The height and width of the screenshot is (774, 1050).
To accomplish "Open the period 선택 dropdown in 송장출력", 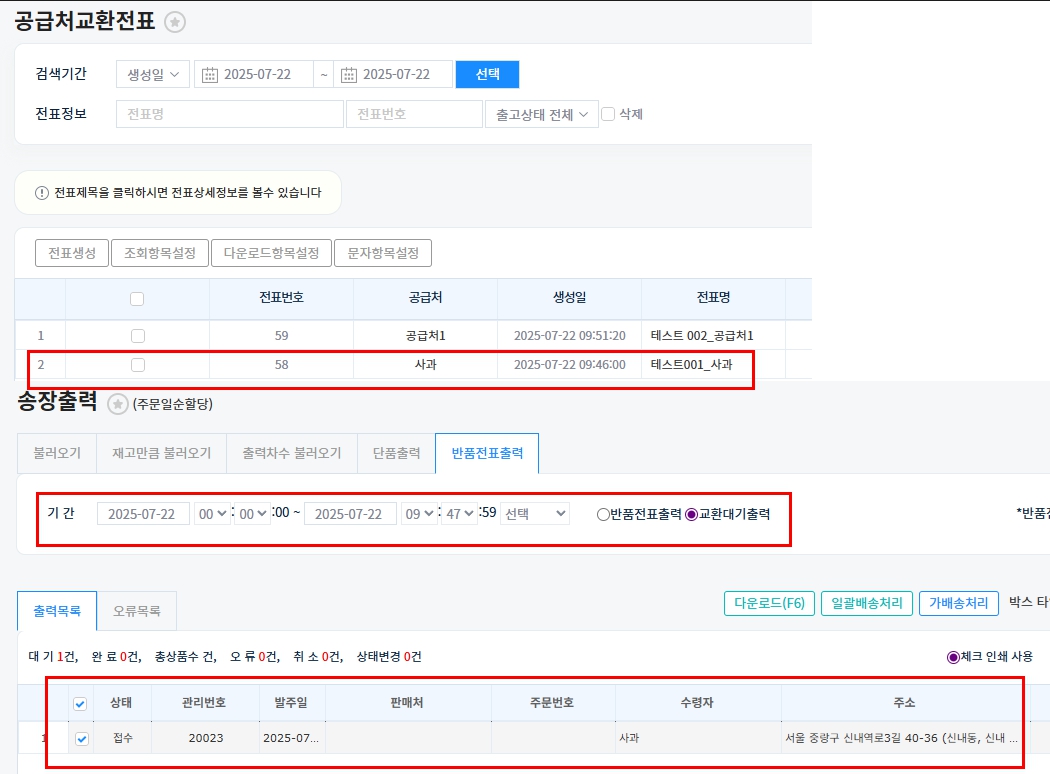I will (535, 514).
